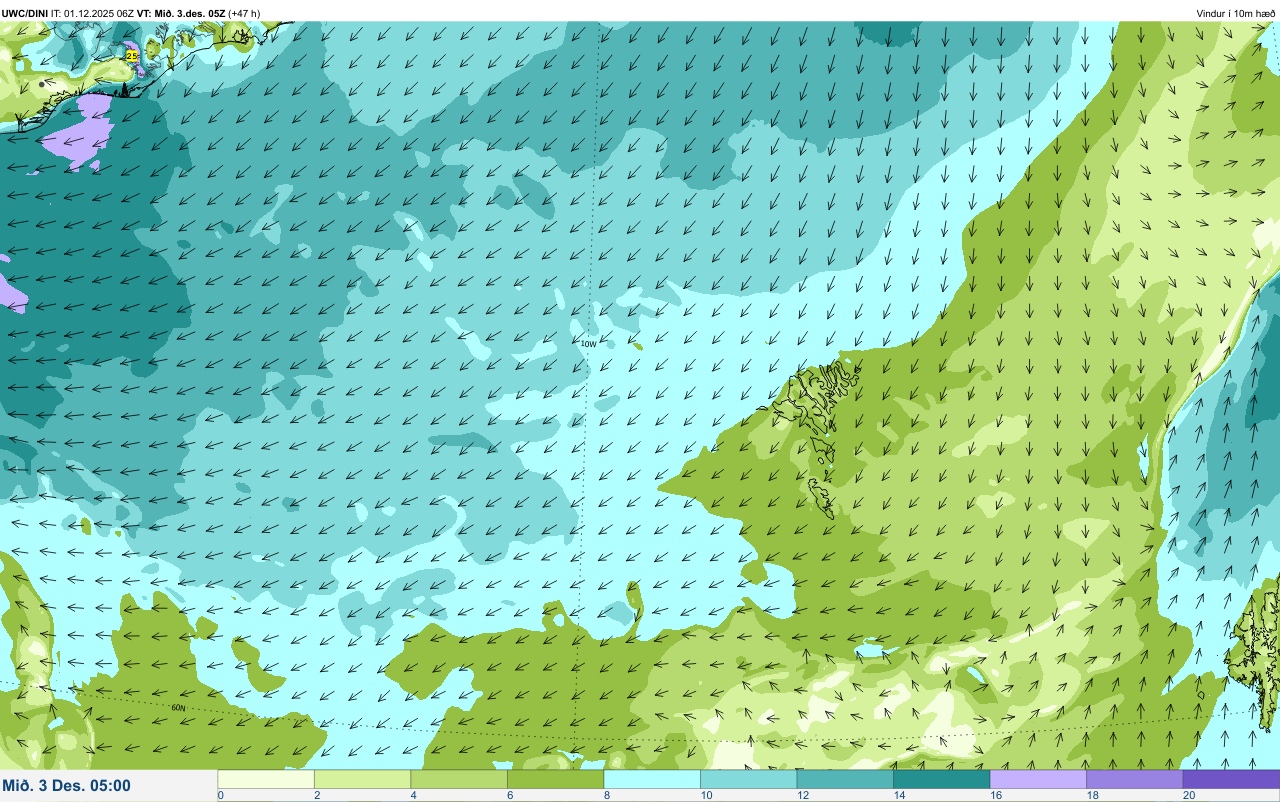Click the 'Mið. 3 Des. 05:00' timestamp label
Image resolution: width=1280 pixels, height=802 pixels.
pos(67,785)
